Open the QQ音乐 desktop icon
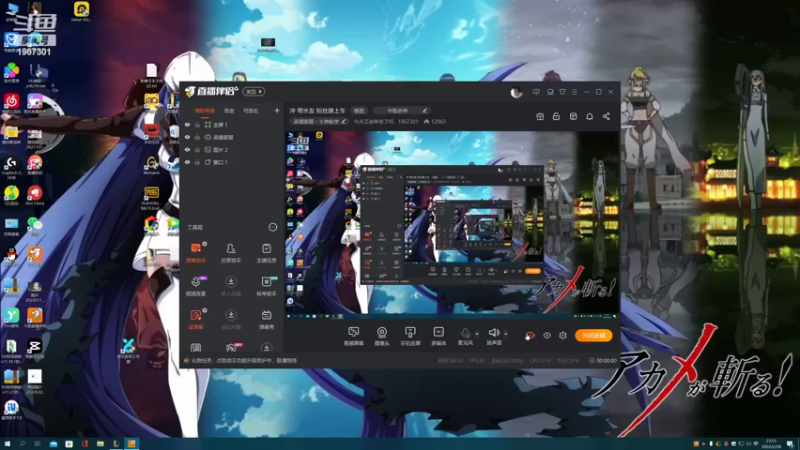The width and height of the screenshot is (800, 450). (11, 195)
